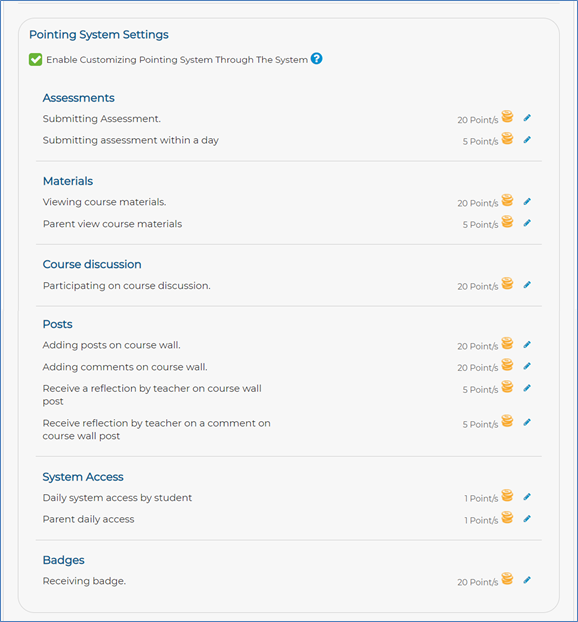Edit points for Parent view course materials
The image size is (578, 622).
(527, 223)
